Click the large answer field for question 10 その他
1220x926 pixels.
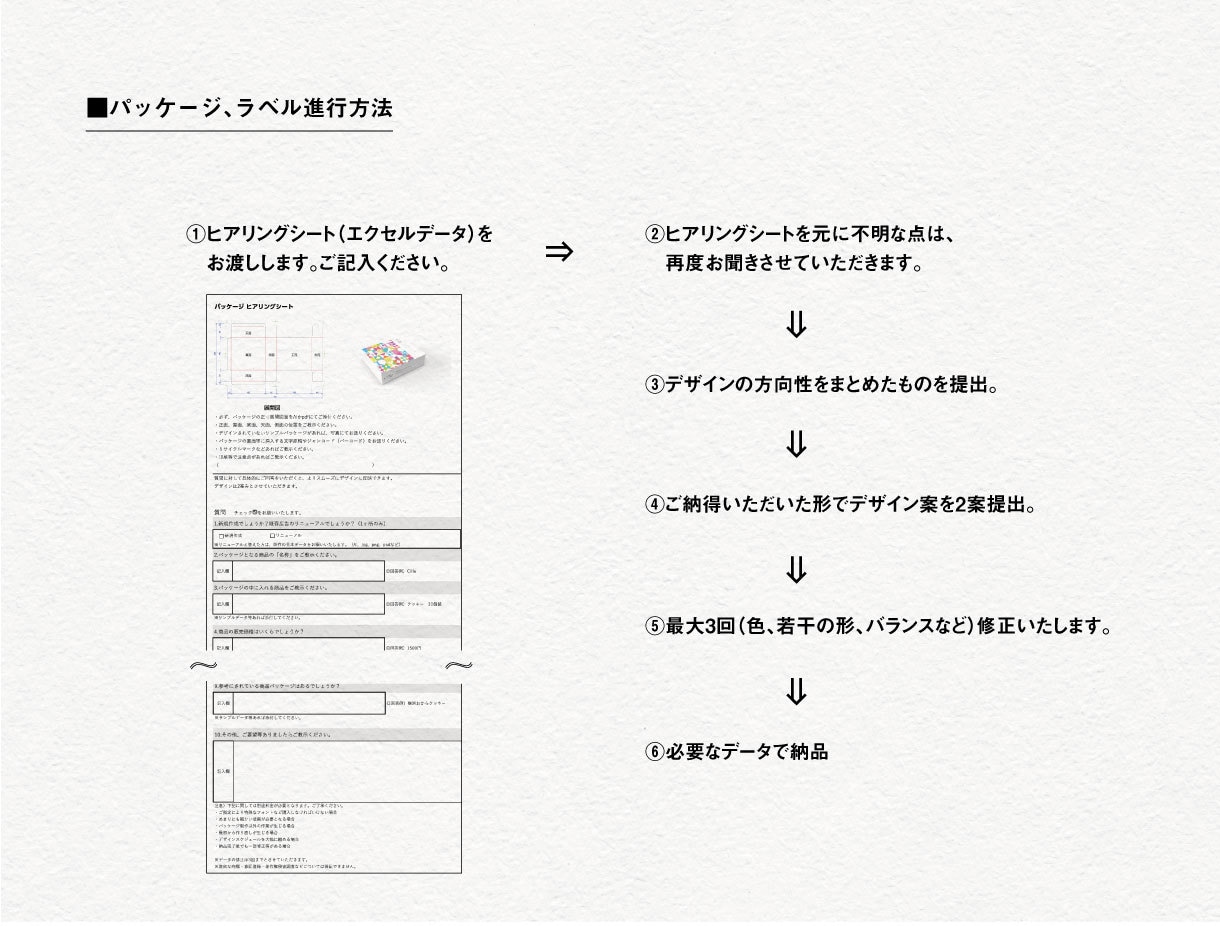[347, 771]
